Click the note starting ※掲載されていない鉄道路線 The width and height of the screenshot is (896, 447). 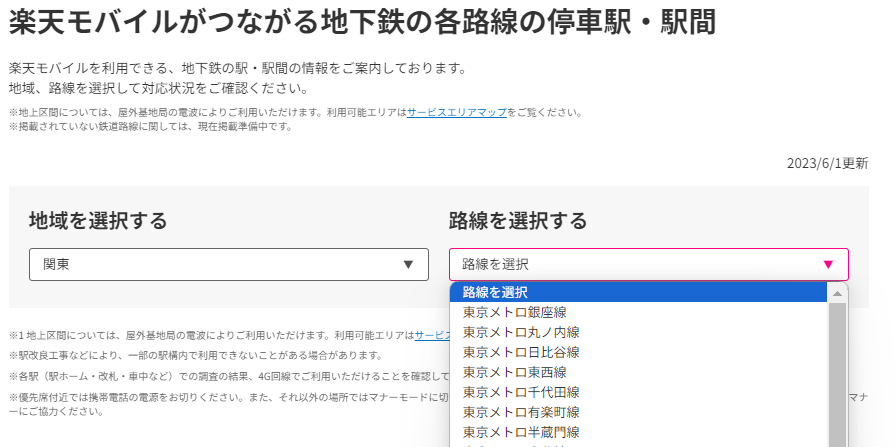[151, 127]
